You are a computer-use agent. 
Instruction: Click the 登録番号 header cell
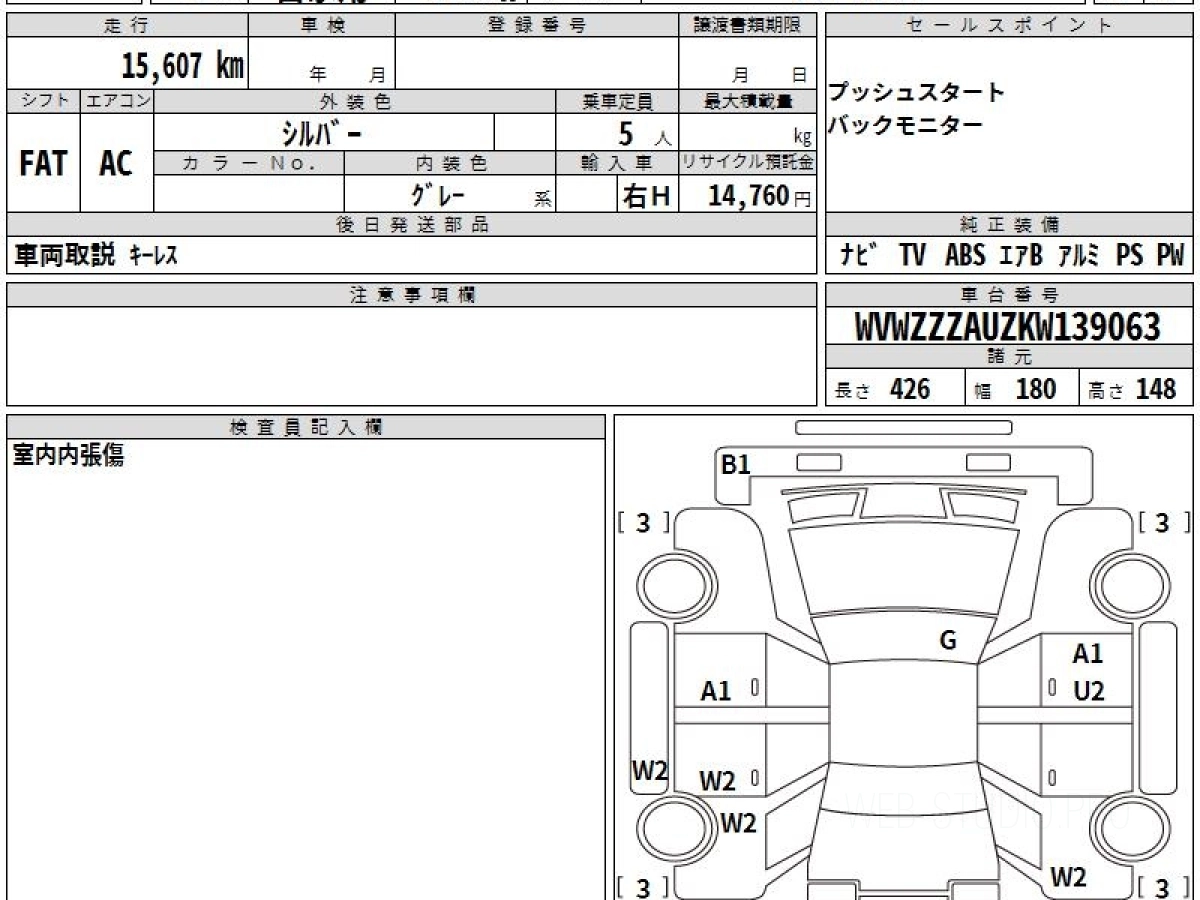click(537, 26)
